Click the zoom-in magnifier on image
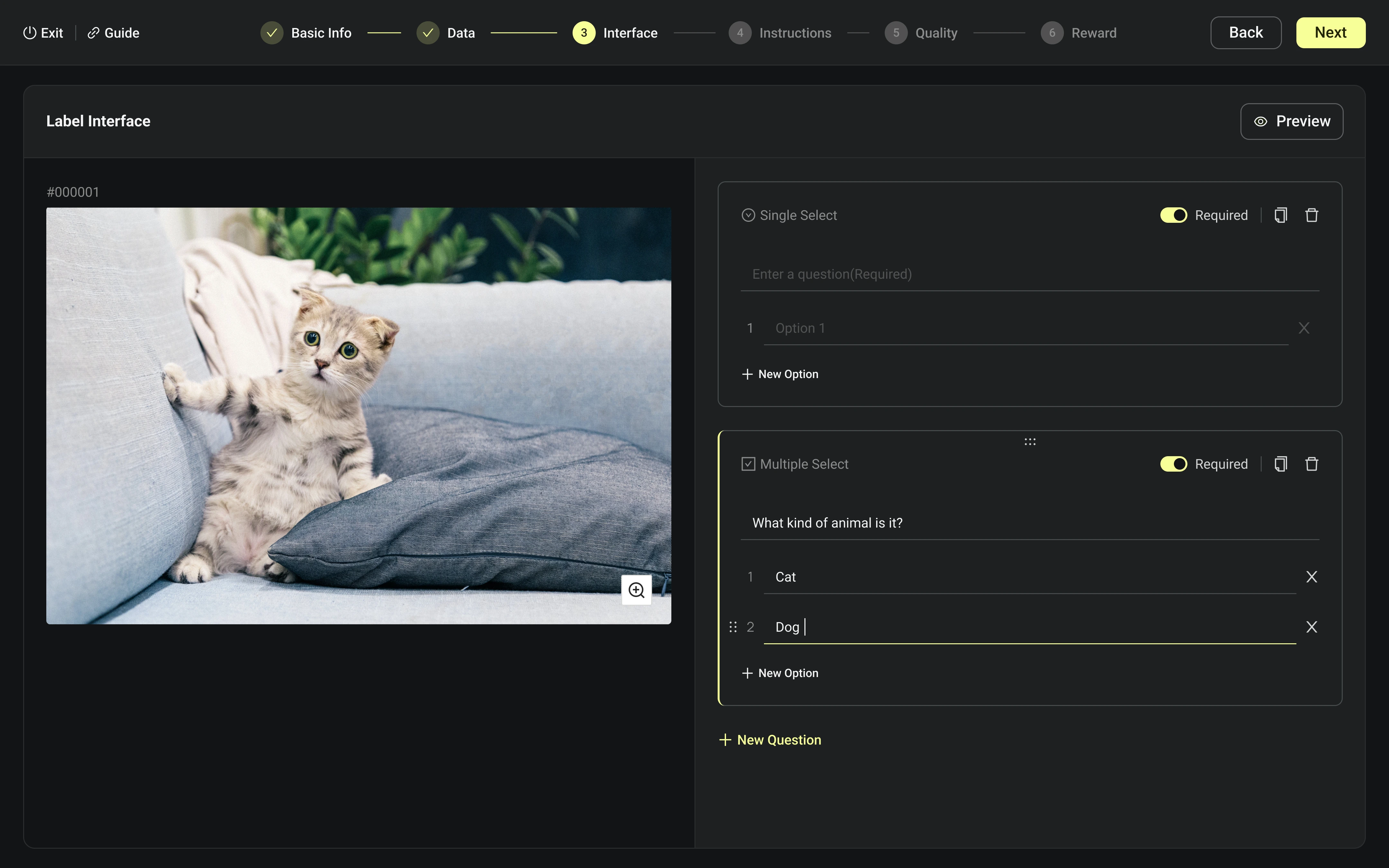The height and width of the screenshot is (868, 1389). [x=636, y=590]
